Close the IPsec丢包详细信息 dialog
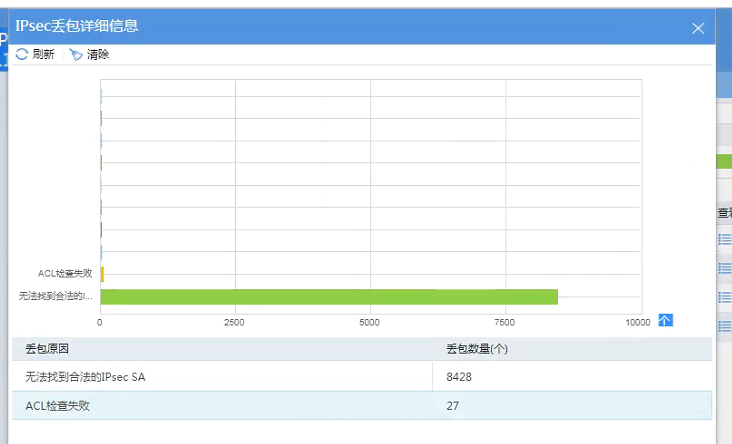 click(698, 28)
